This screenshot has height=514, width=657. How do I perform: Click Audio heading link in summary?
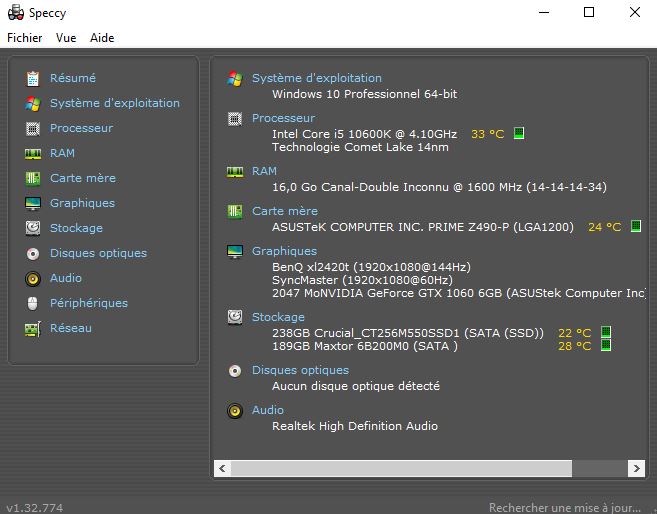point(268,410)
